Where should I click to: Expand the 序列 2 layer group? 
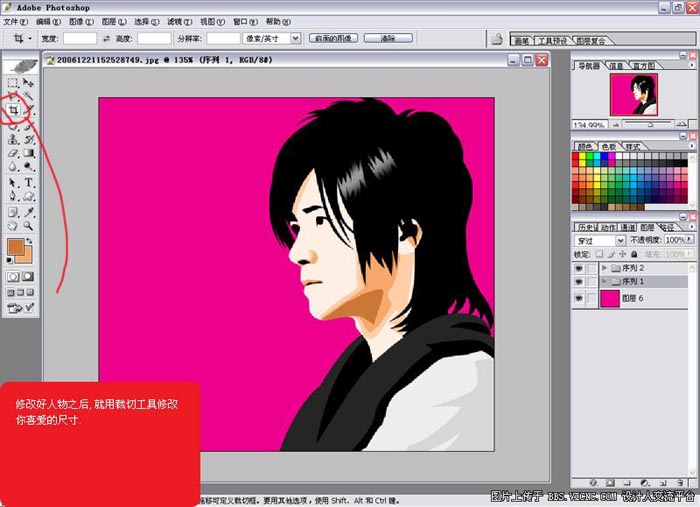[x=604, y=268]
